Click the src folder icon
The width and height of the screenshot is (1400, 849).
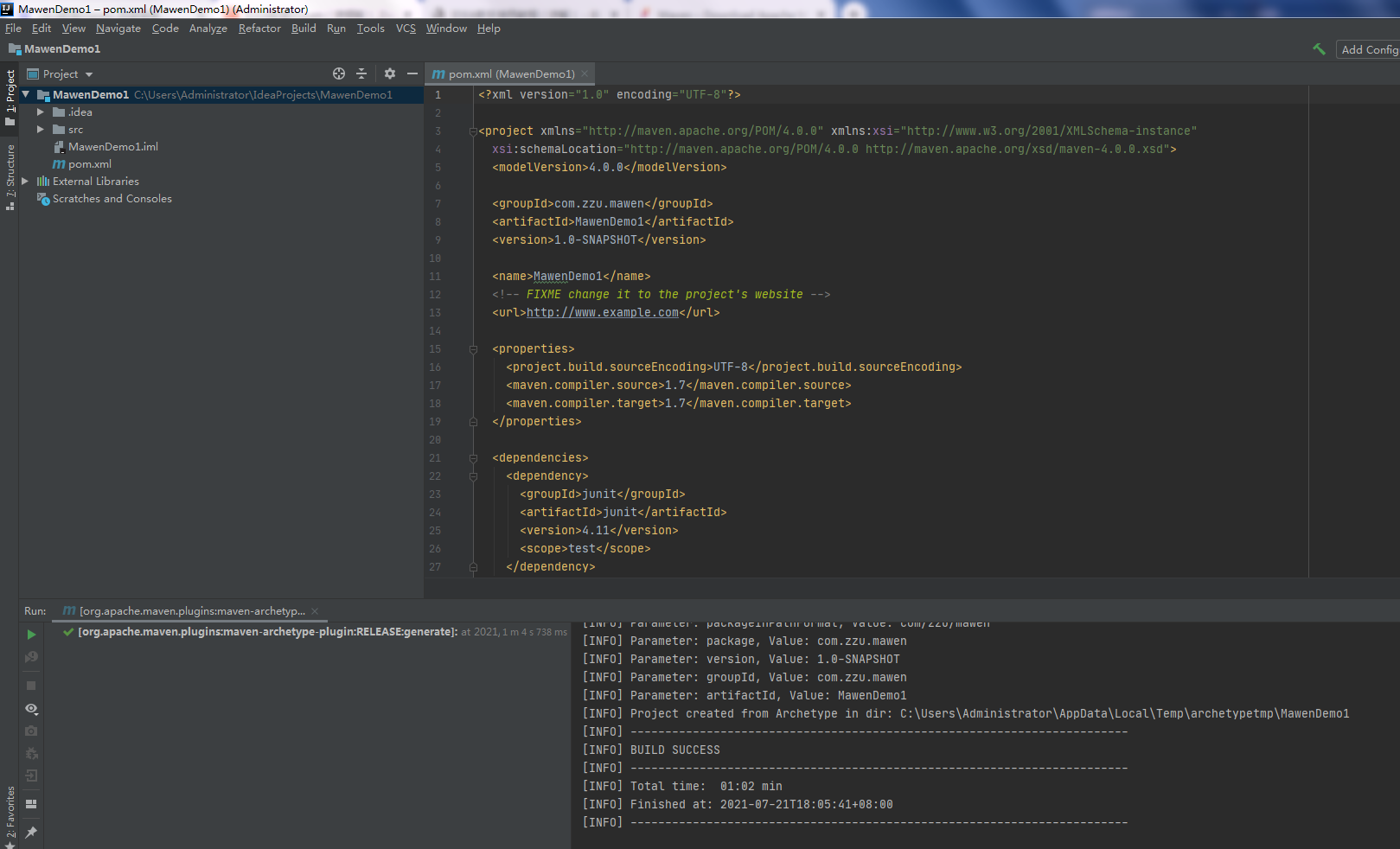59,130
